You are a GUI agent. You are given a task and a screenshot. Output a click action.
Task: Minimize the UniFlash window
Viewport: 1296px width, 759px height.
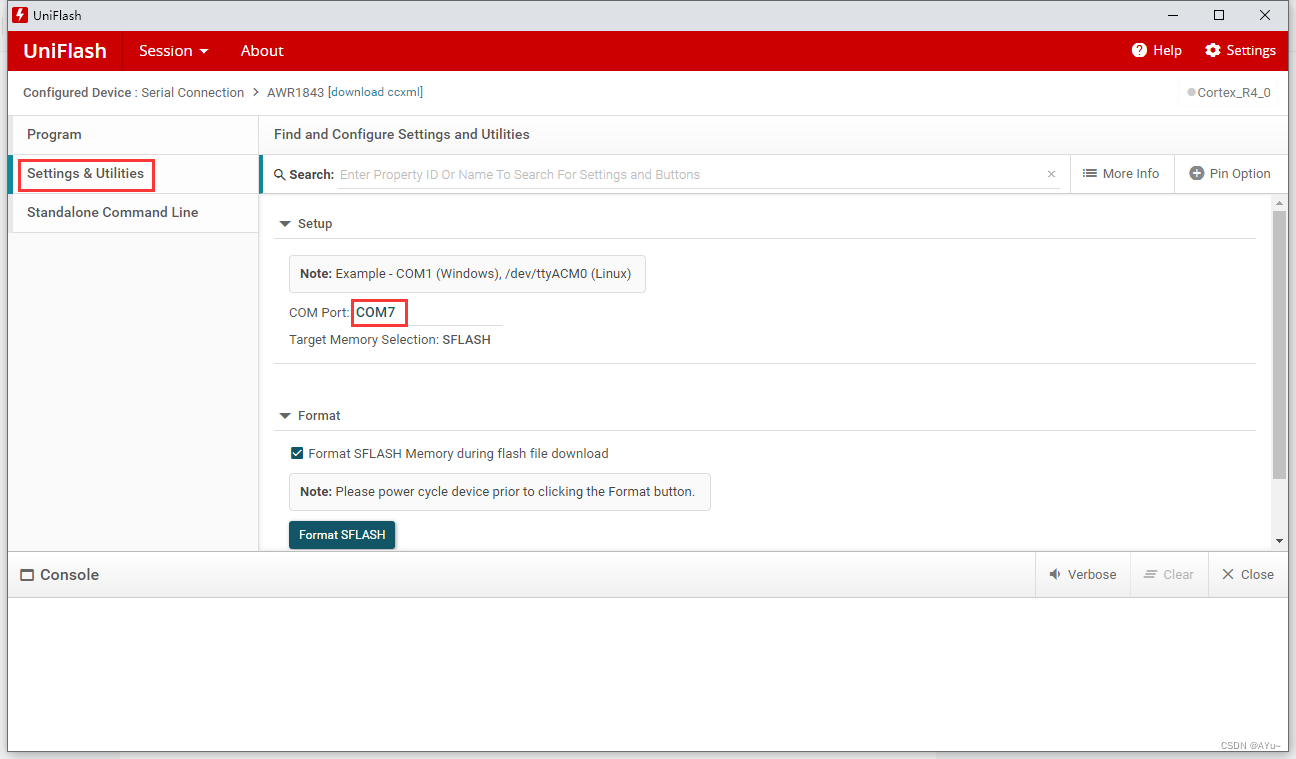click(1173, 15)
